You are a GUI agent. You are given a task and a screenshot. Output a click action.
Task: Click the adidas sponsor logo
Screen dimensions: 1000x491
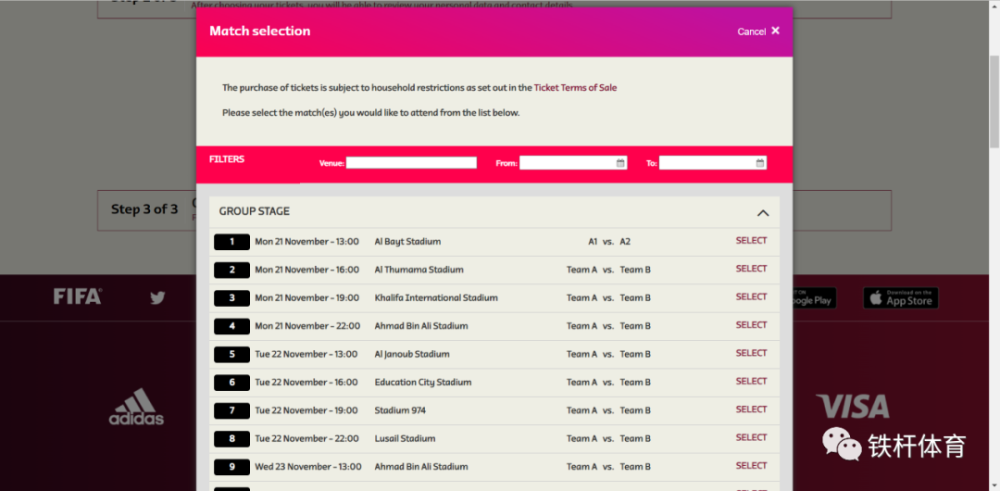136,407
